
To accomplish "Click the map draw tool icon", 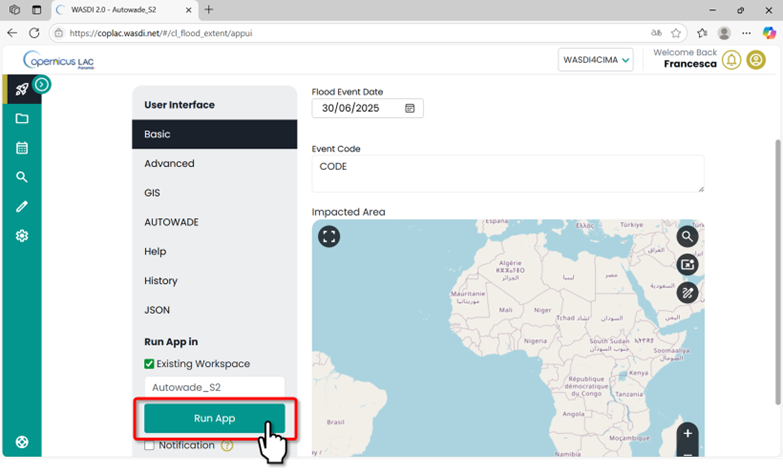I will pos(687,293).
